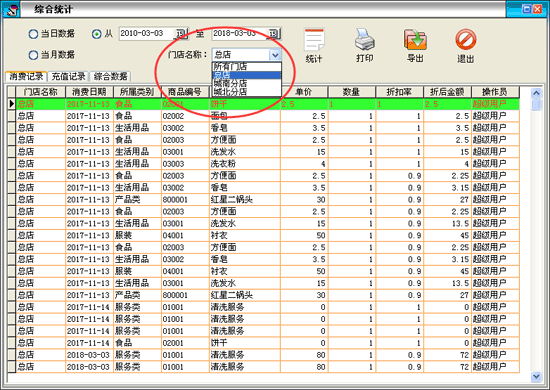Click the 商品编号 column header
This screenshot has width=550, height=390.
point(185,92)
